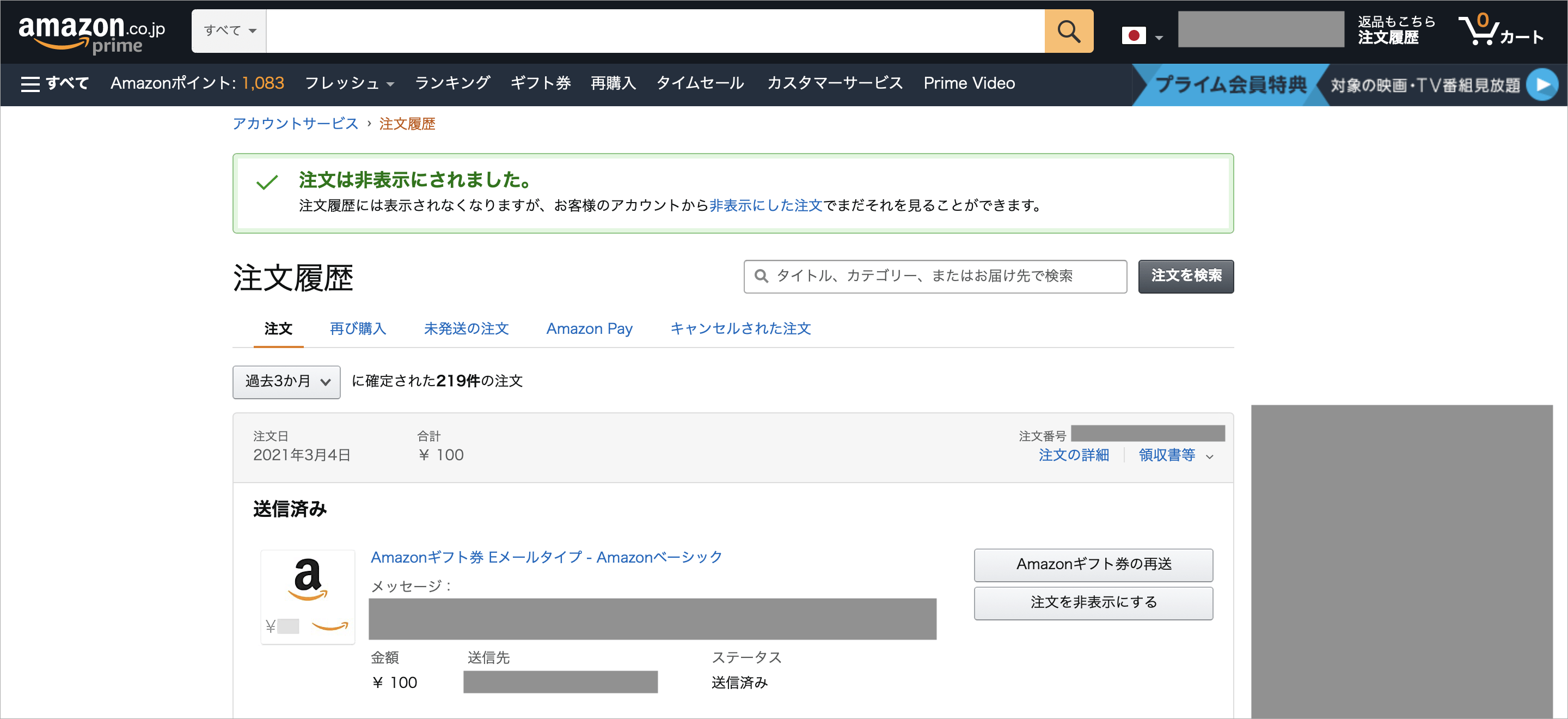Expand the 領収書等 dropdown
This screenshot has height=719, width=1568.
coord(1176,455)
